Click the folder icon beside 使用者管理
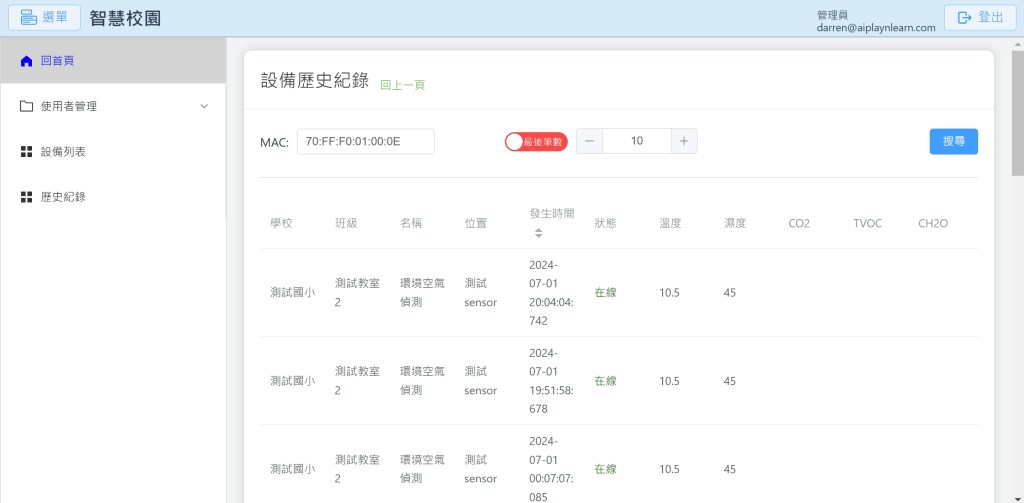The height and width of the screenshot is (503, 1024). pyautogui.click(x=27, y=106)
